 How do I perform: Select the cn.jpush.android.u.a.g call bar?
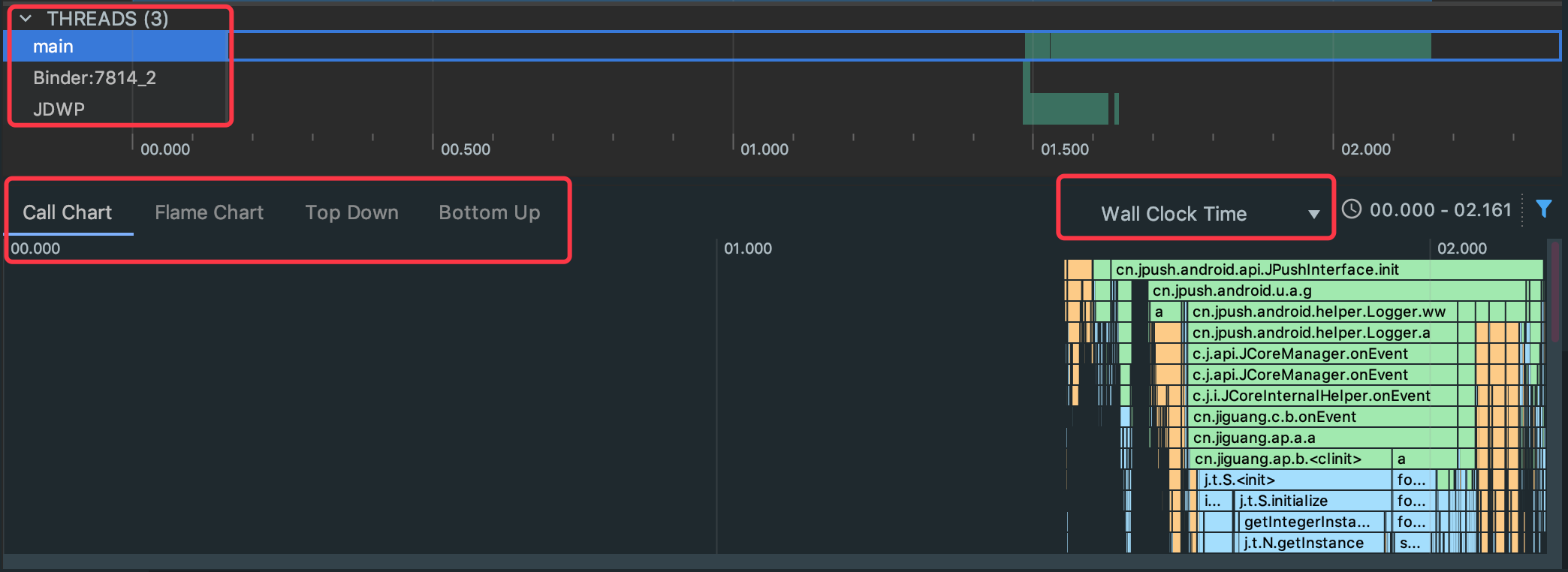point(1337,291)
